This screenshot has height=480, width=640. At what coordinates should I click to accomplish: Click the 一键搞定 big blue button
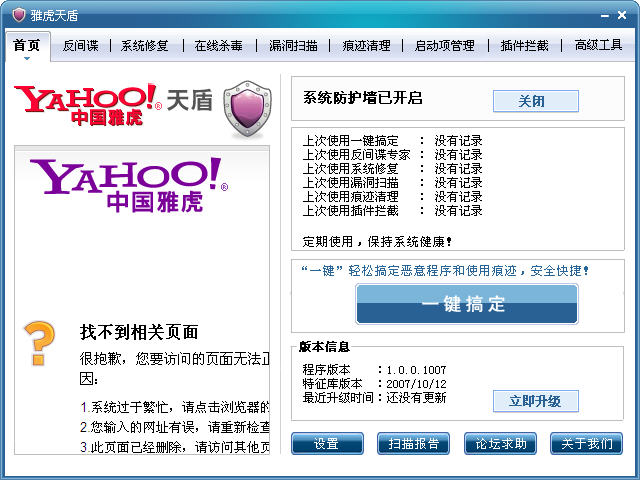(x=467, y=304)
